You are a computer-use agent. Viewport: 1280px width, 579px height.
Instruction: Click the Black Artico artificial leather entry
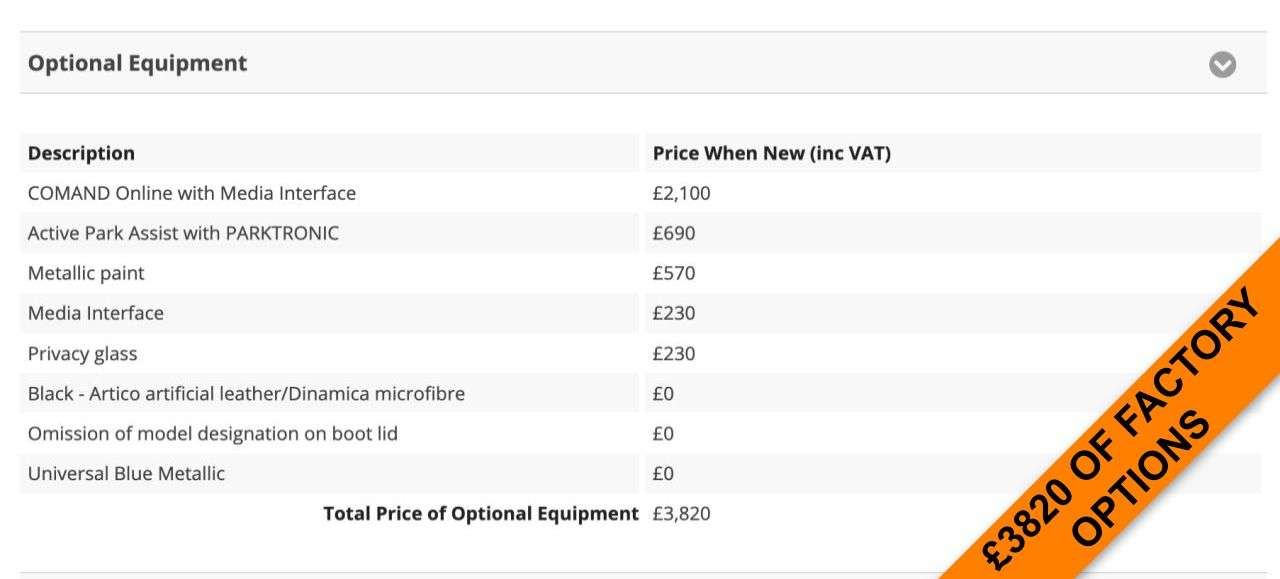[x=246, y=393]
